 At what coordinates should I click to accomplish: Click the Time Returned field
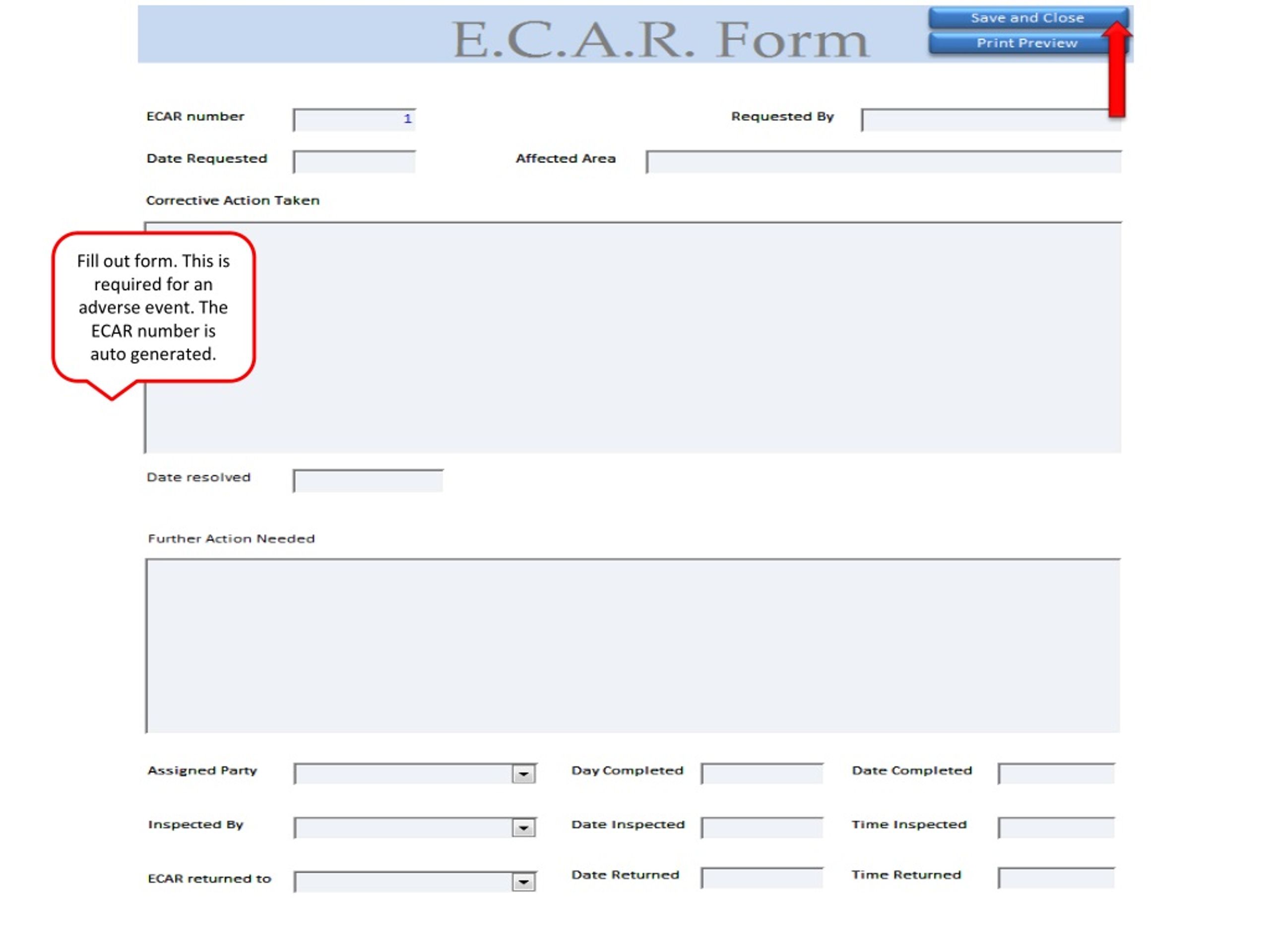(1056, 878)
